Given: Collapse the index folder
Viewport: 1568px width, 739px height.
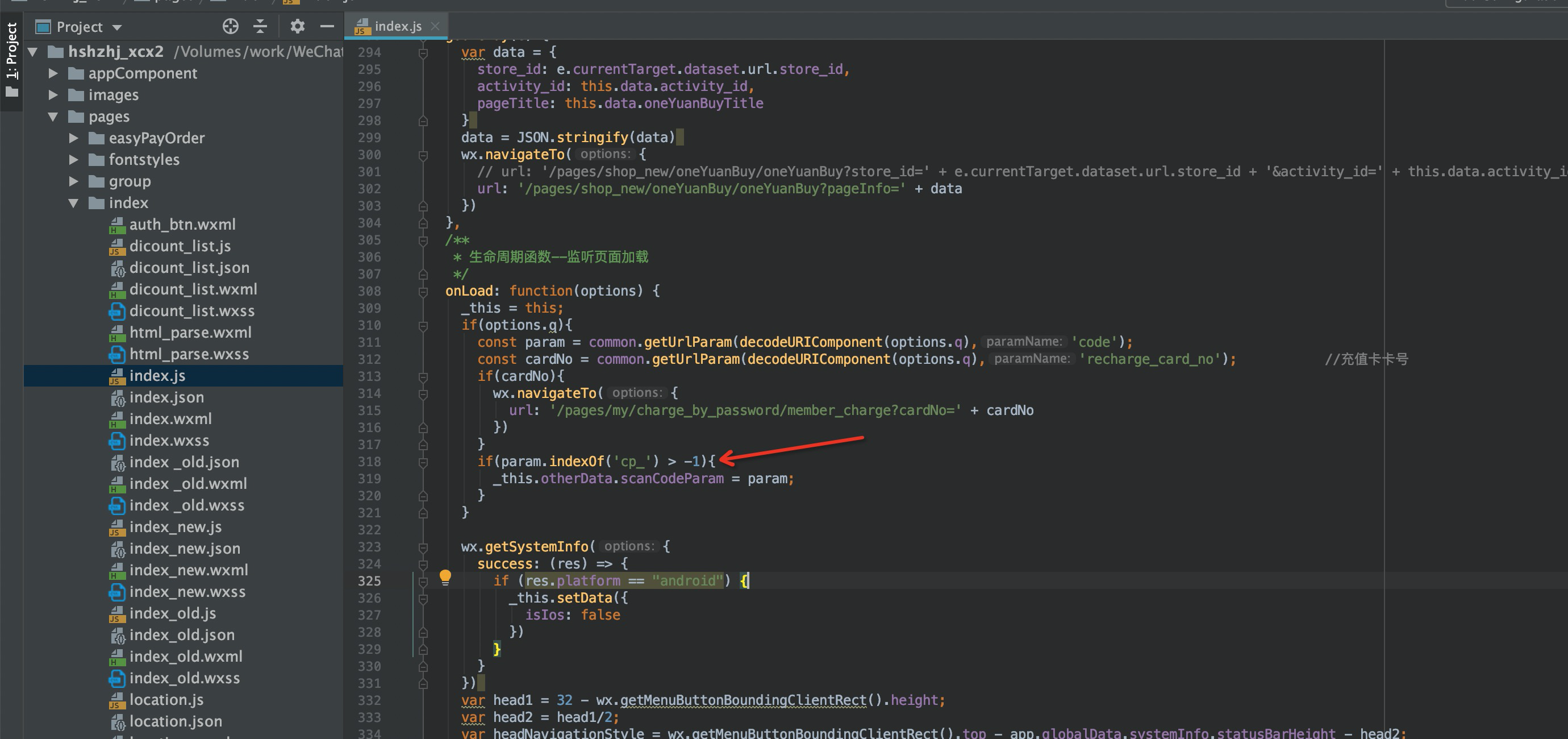Looking at the screenshot, I should tap(73, 203).
